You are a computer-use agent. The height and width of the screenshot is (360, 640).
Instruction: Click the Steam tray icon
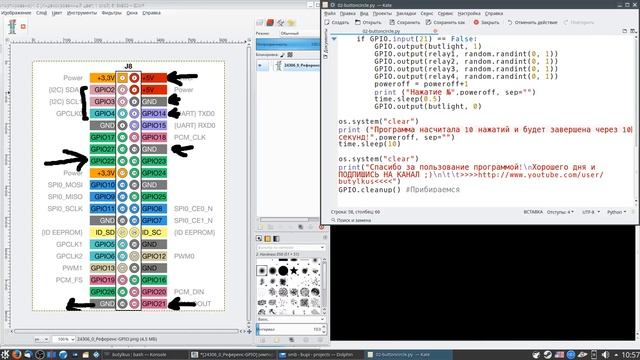click(548, 355)
